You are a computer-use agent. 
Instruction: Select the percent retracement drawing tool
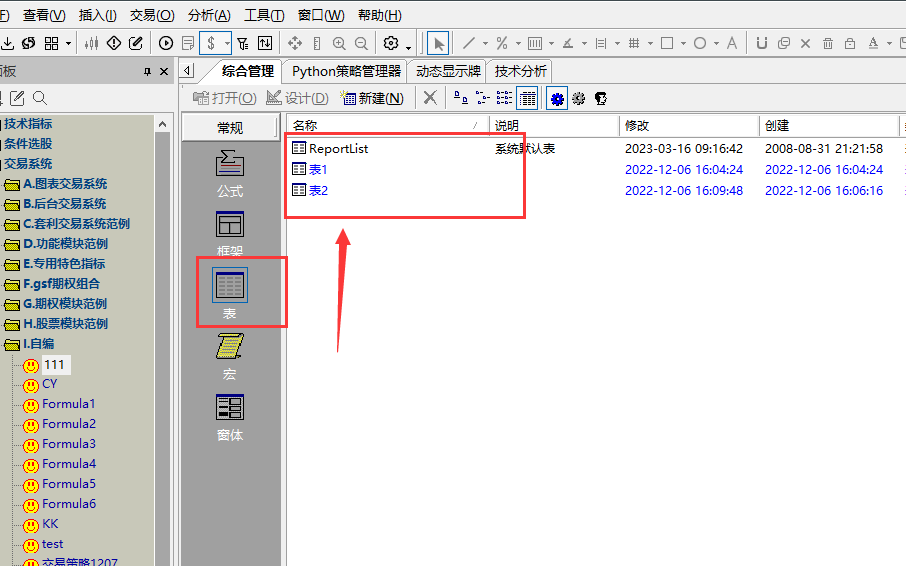pos(502,43)
